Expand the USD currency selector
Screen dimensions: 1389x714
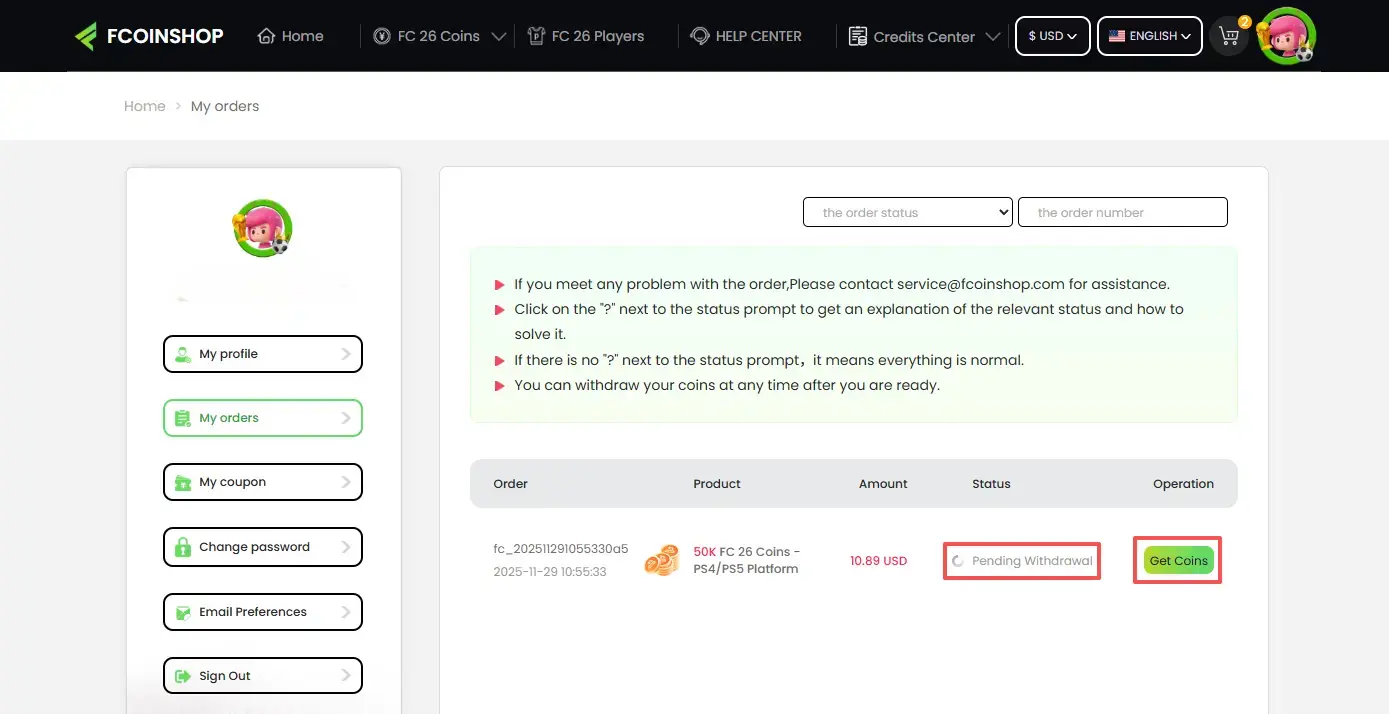point(1052,35)
